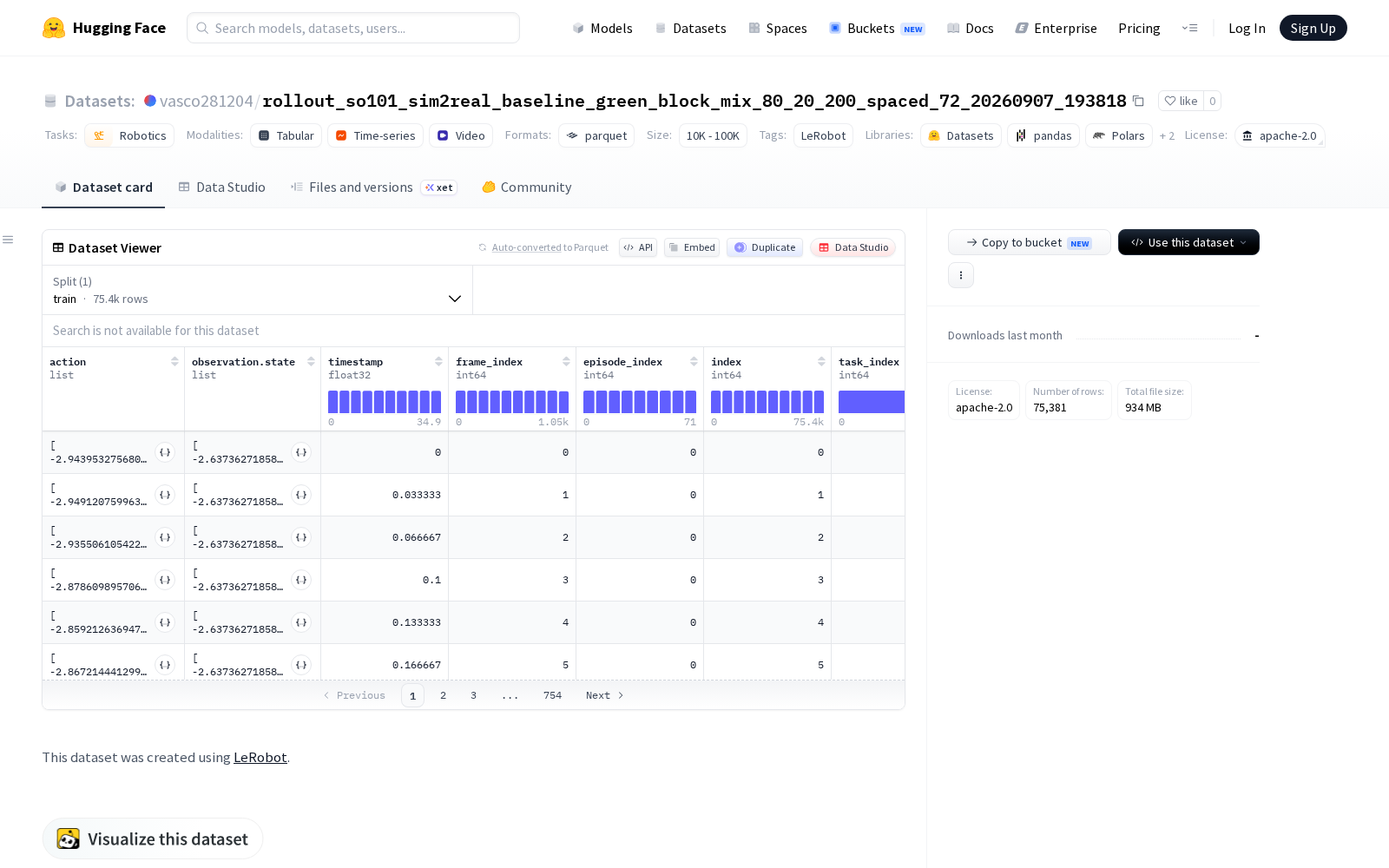The image size is (1389, 868).
Task: Focus the Search models, datasets, users field
Action: coord(353,28)
